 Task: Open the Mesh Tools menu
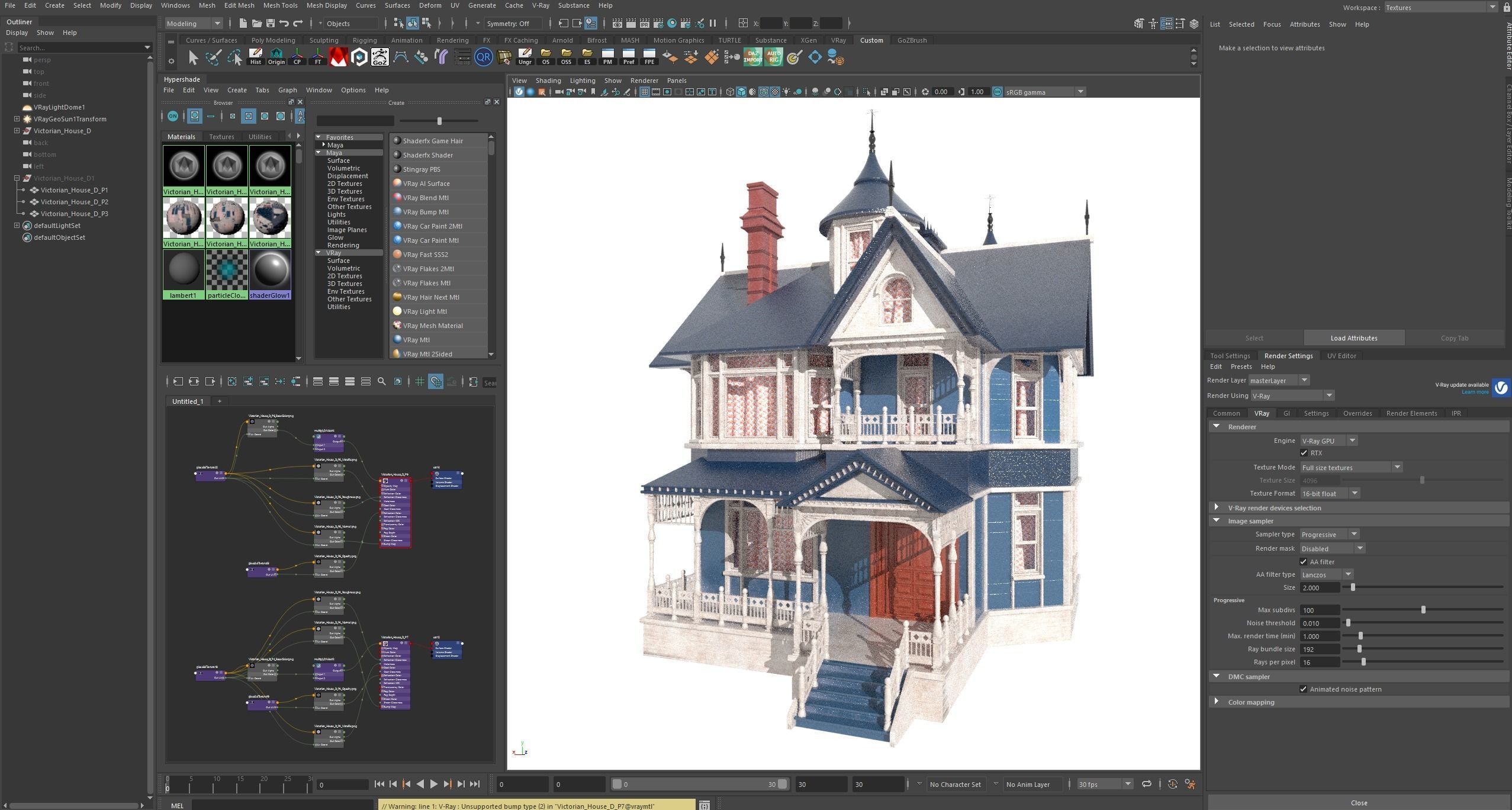(x=280, y=5)
